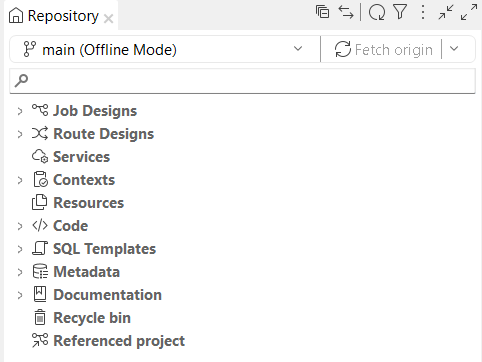Click the Documentation book icon
The width and height of the screenshot is (482, 362).
tap(40, 294)
